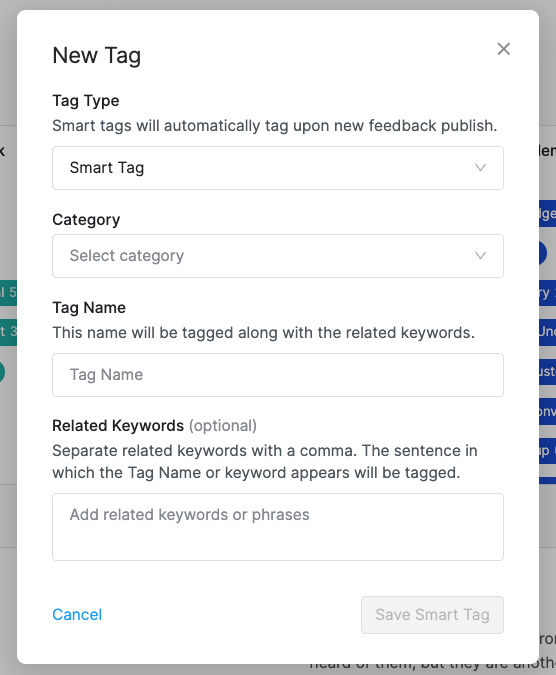The width and height of the screenshot is (556, 675).
Task: Click the (optional) text beside Related Keywords
Action: click(x=223, y=426)
